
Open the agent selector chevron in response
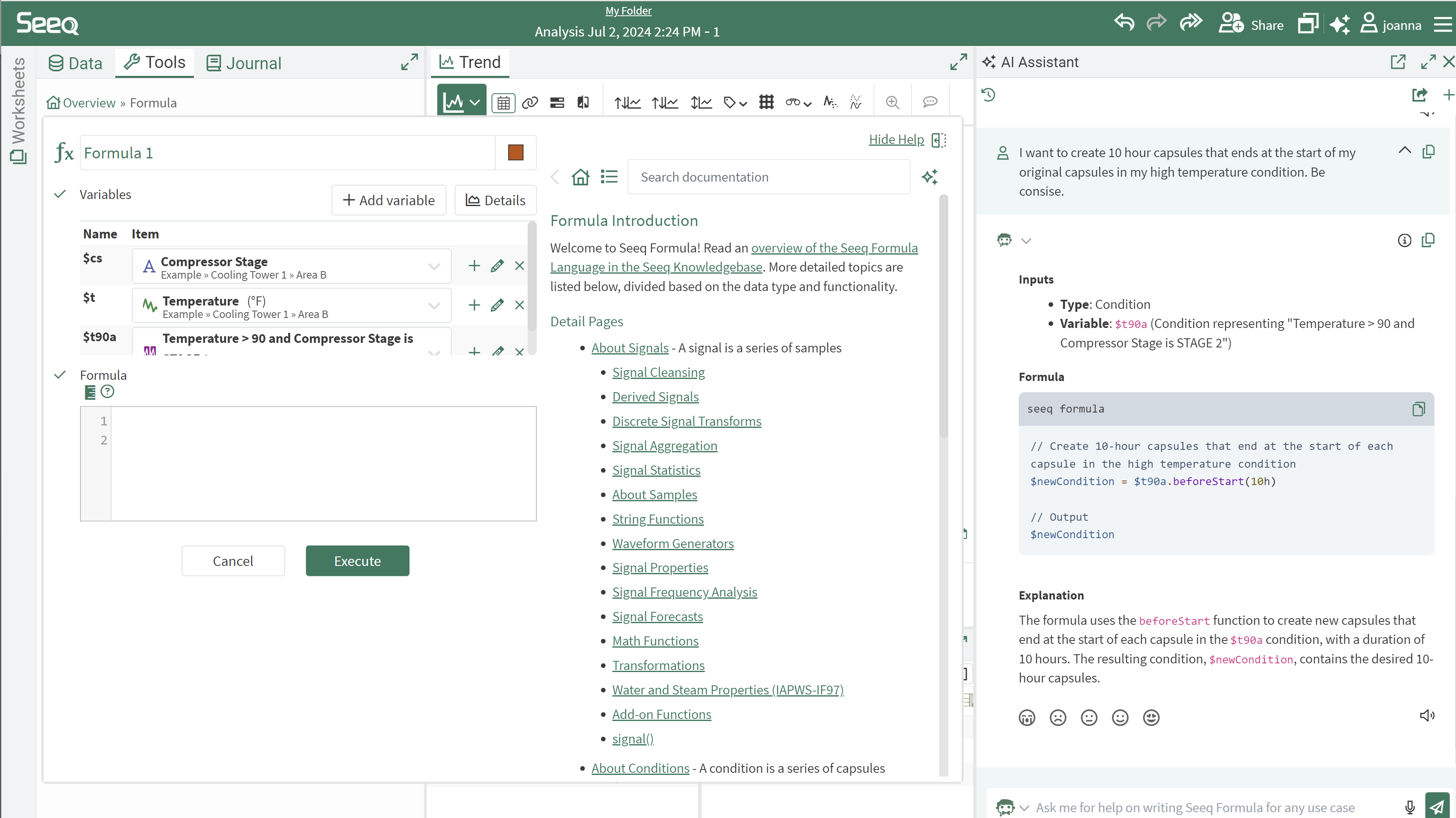[1027, 240]
